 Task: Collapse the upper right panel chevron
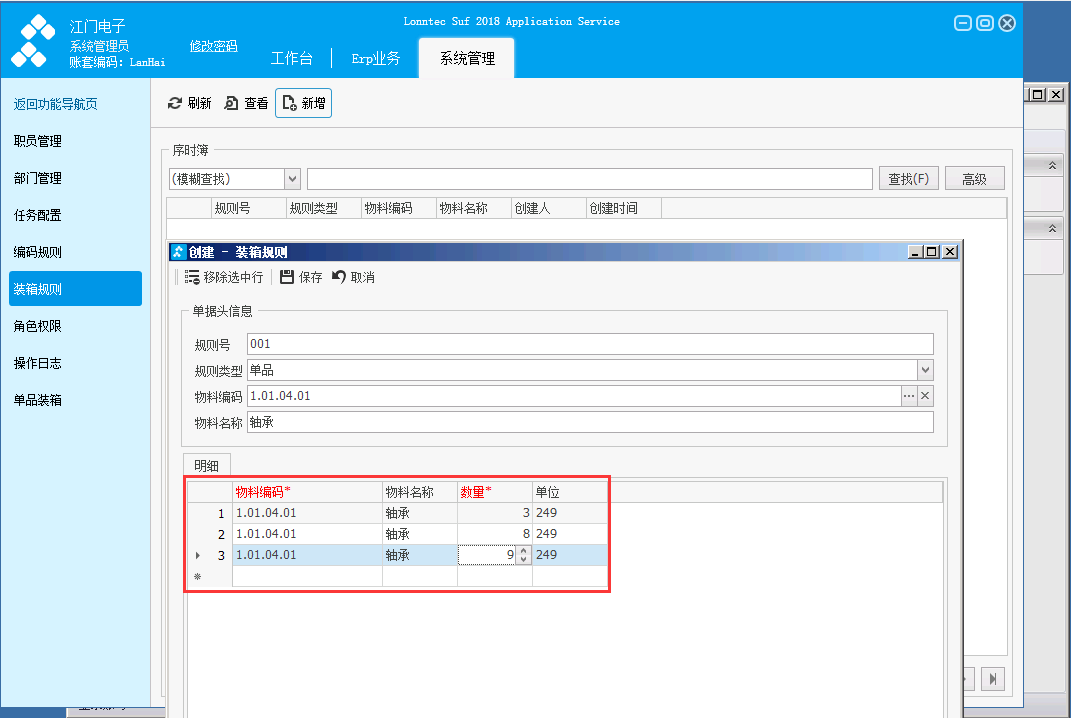(x=1052, y=165)
